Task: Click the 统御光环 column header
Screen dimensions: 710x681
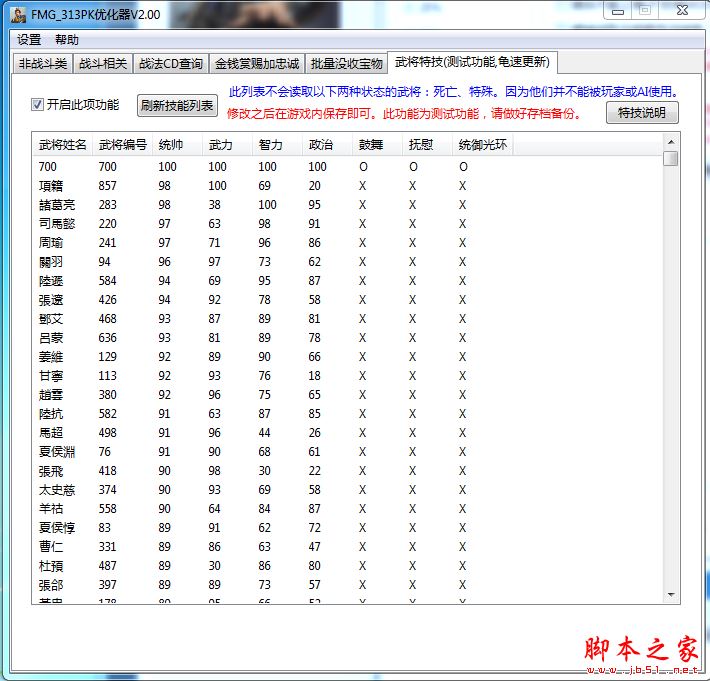Action: 482,145
